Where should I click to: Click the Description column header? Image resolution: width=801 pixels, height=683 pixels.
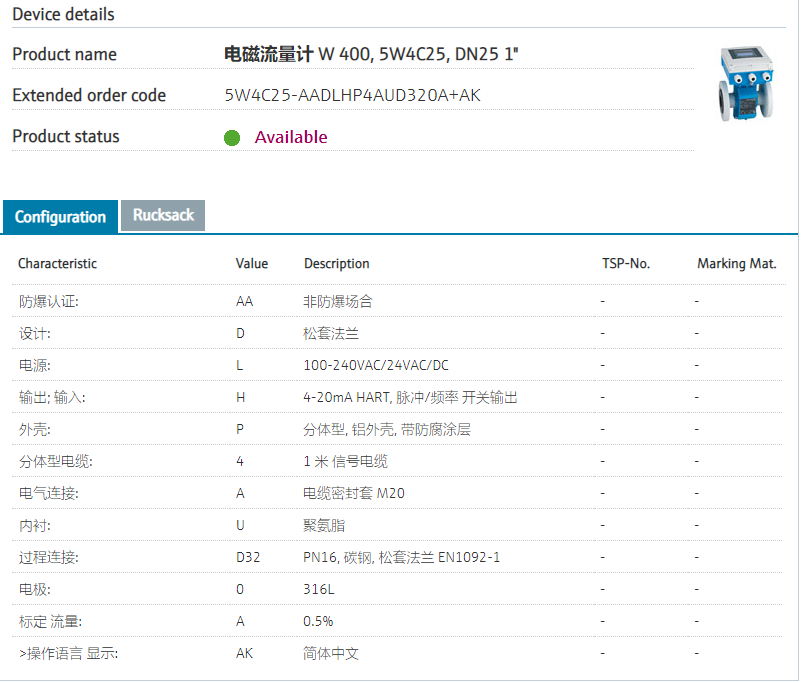336,264
